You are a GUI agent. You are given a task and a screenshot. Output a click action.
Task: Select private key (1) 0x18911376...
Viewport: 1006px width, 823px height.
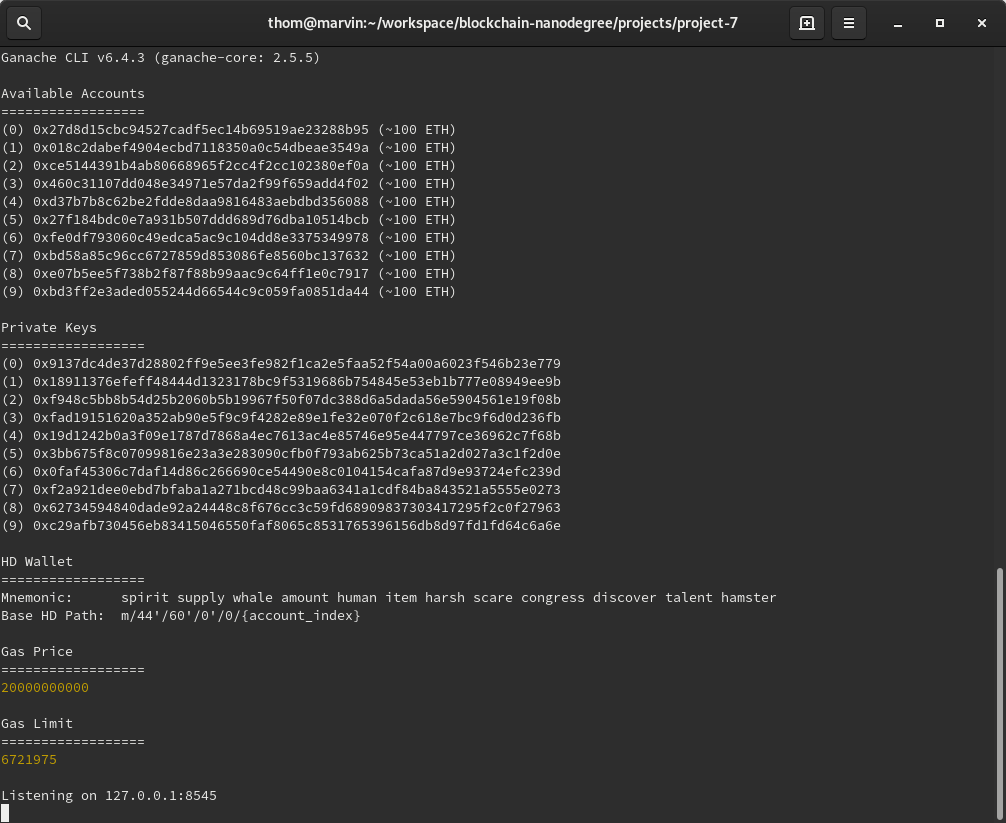(296, 382)
